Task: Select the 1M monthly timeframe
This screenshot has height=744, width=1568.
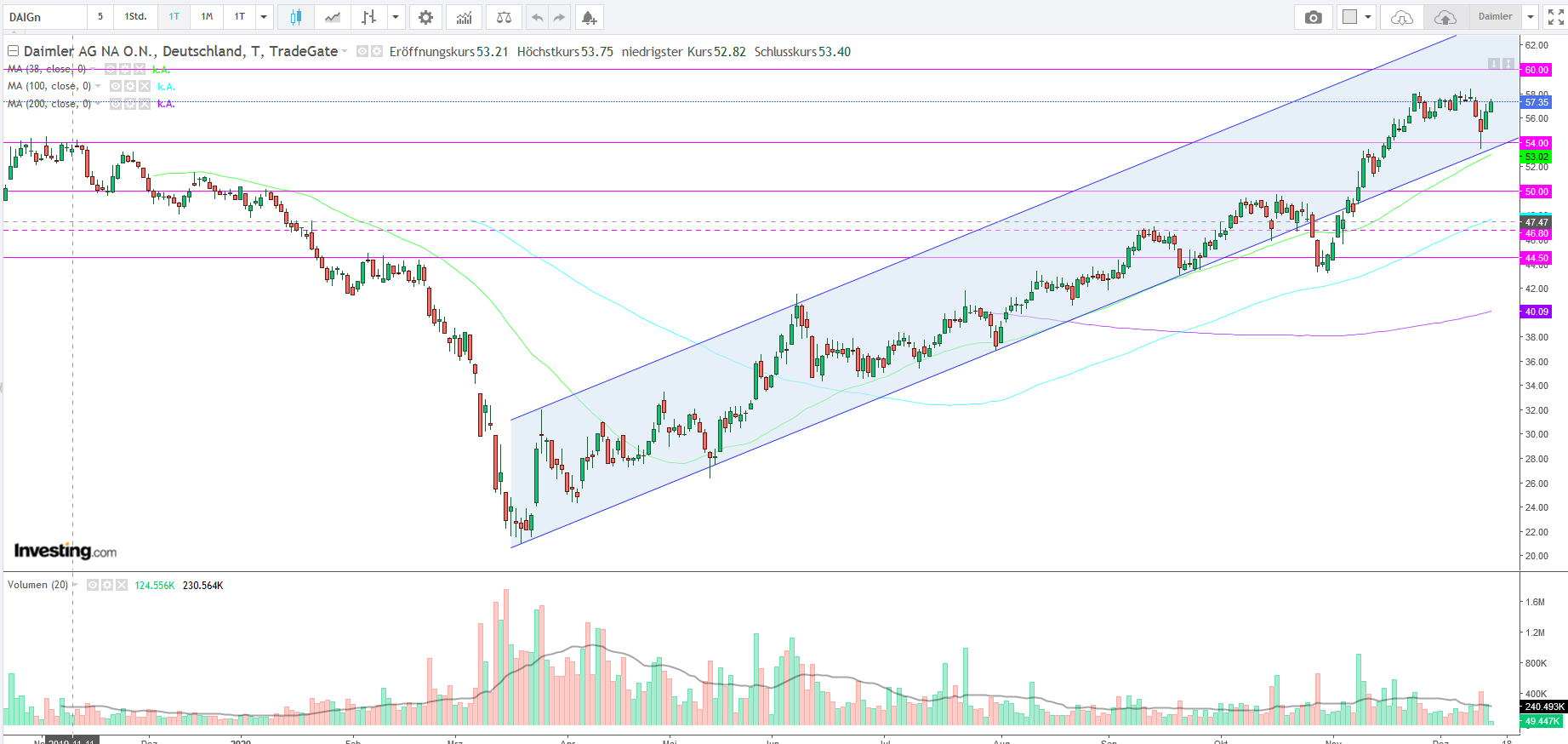Action: coord(207,17)
